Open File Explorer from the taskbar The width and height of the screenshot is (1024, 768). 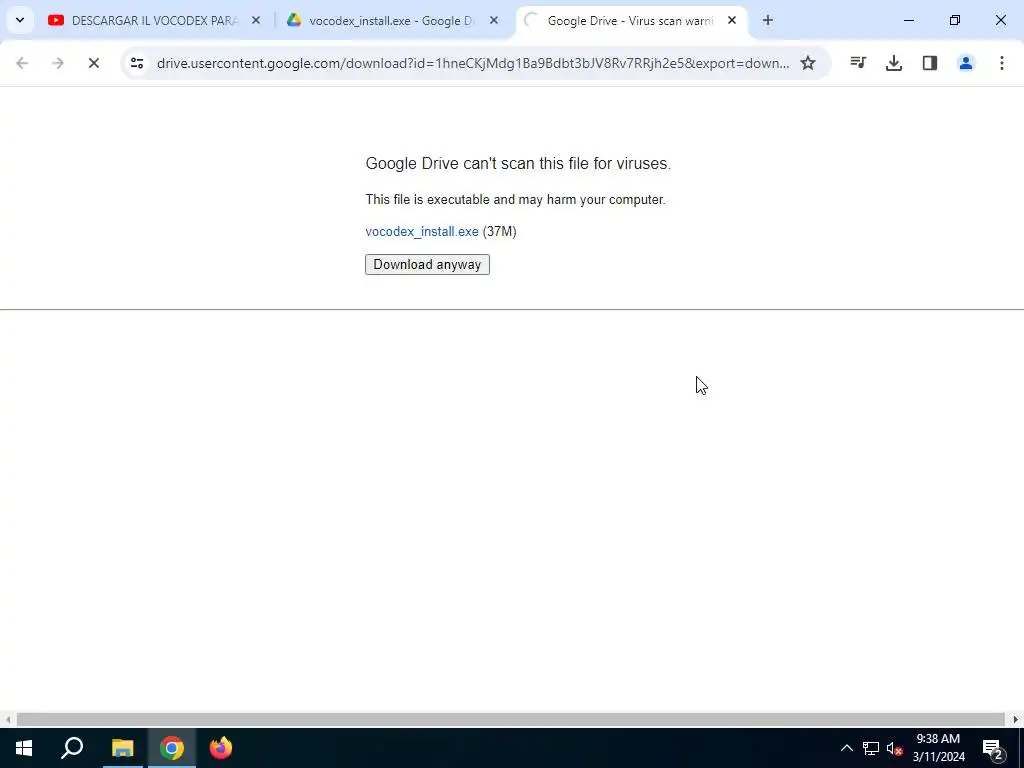click(122, 748)
